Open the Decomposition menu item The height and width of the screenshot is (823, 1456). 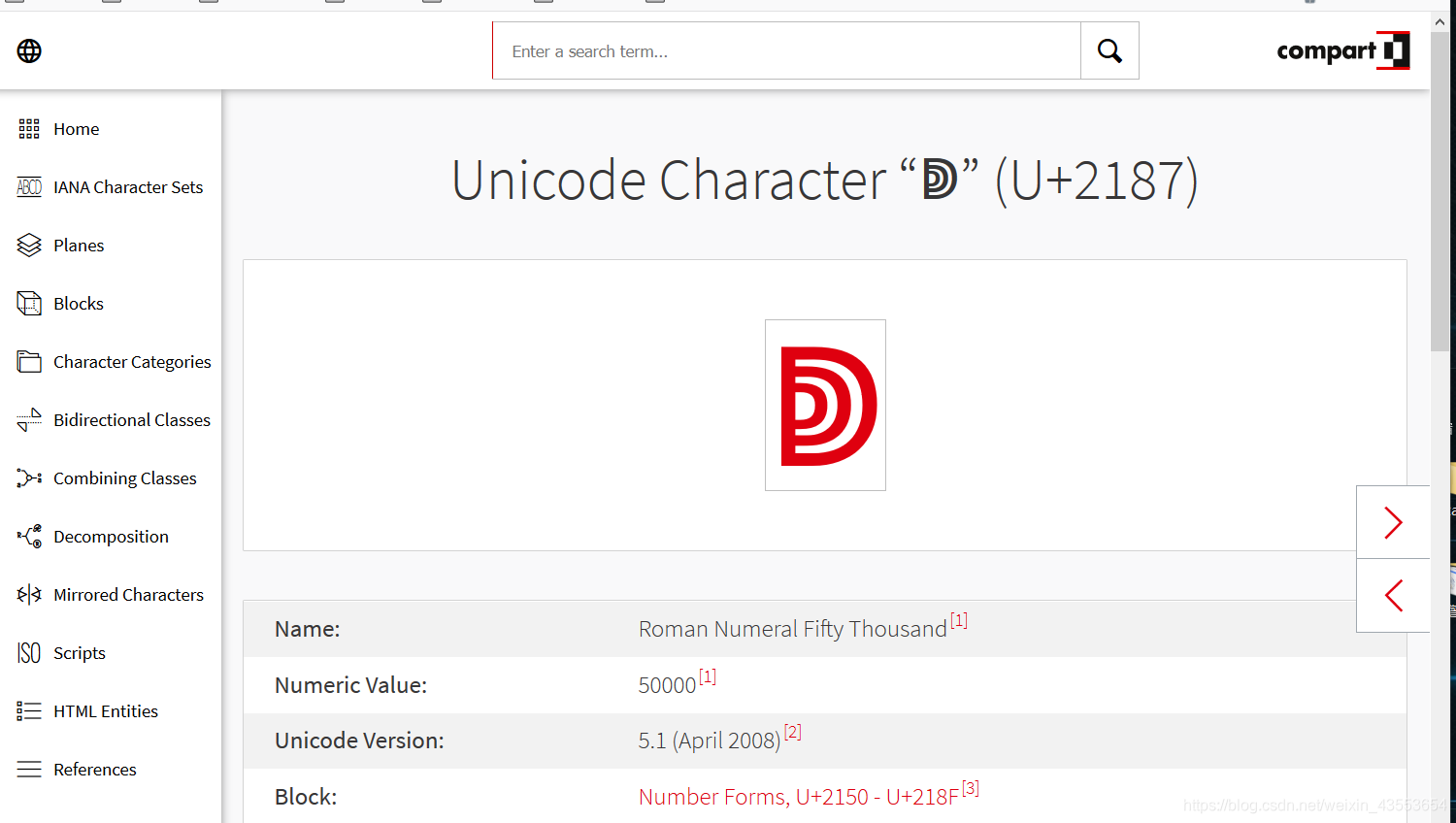(111, 537)
